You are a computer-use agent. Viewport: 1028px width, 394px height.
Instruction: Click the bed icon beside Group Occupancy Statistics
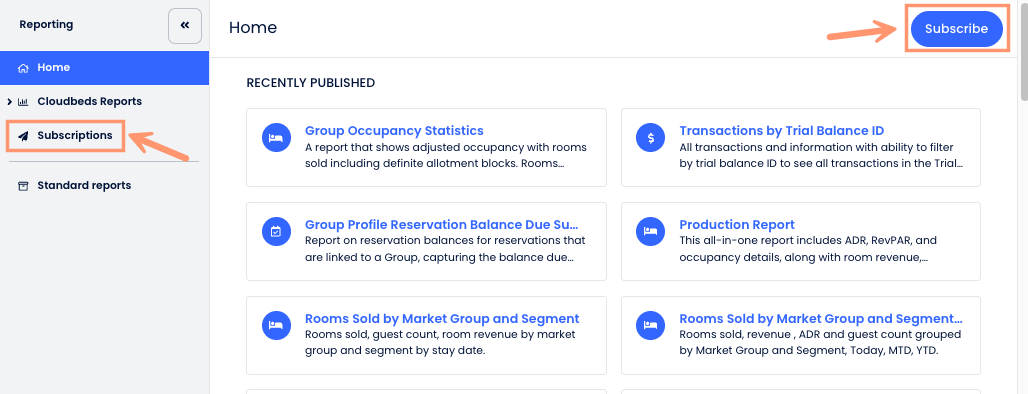tap(276, 138)
